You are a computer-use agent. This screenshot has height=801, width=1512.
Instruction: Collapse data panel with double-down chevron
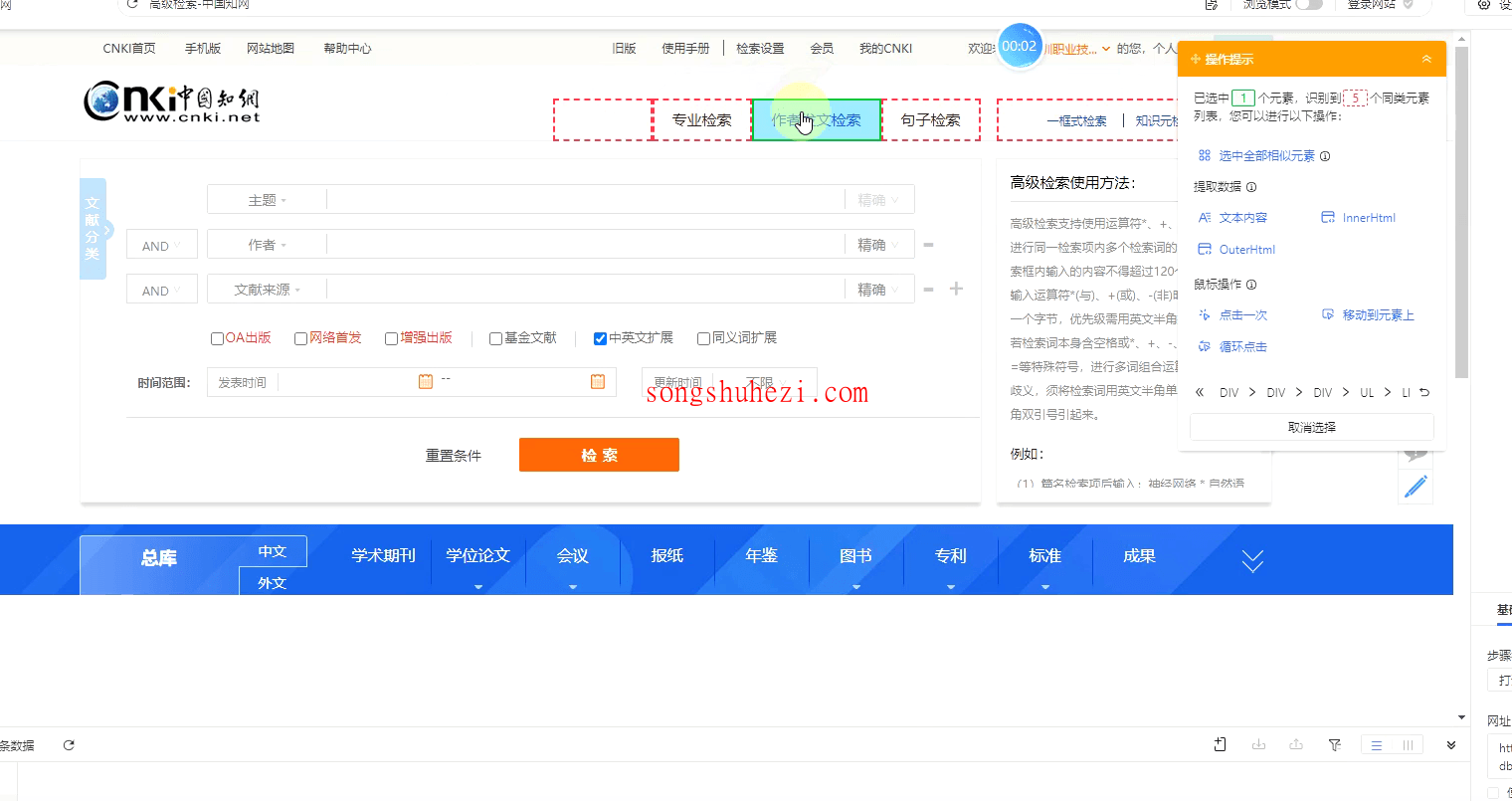coord(1451,745)
